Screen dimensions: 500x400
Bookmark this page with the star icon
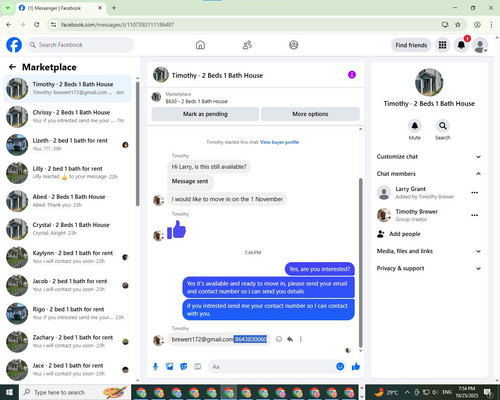click(x=458, y=24)
